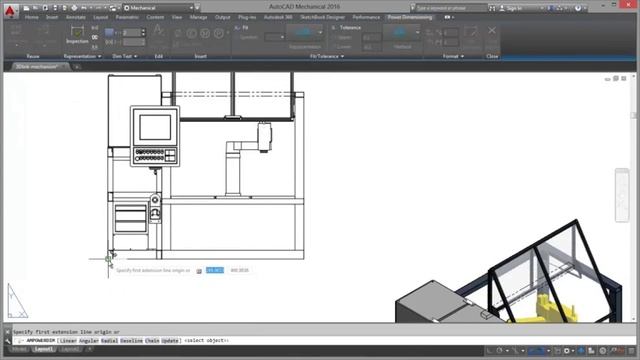
Task: Click the highlighted dynamic input coordinate field
Action: (x=215, y=270)
